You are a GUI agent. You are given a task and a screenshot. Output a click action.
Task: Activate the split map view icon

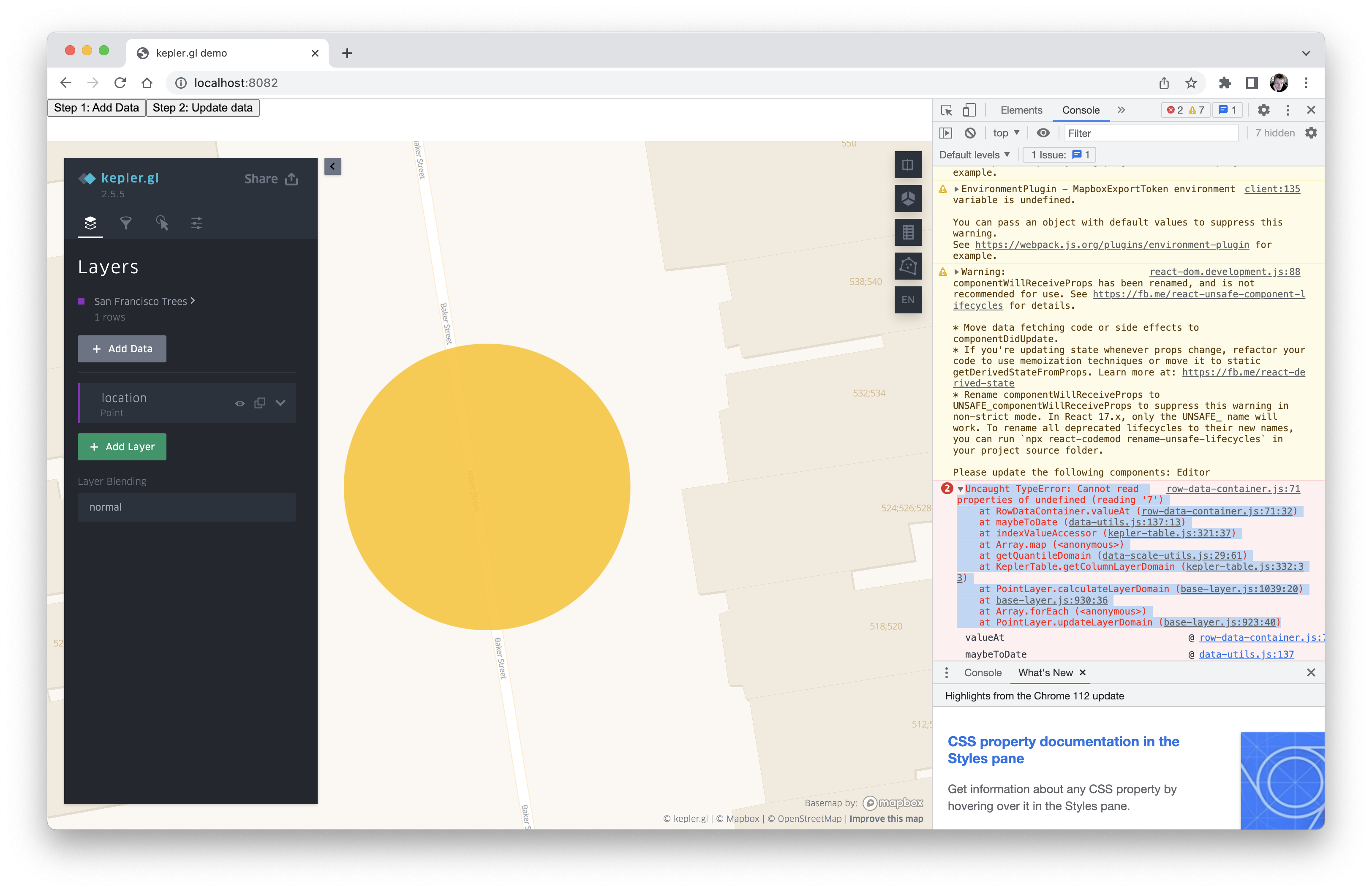908,166
